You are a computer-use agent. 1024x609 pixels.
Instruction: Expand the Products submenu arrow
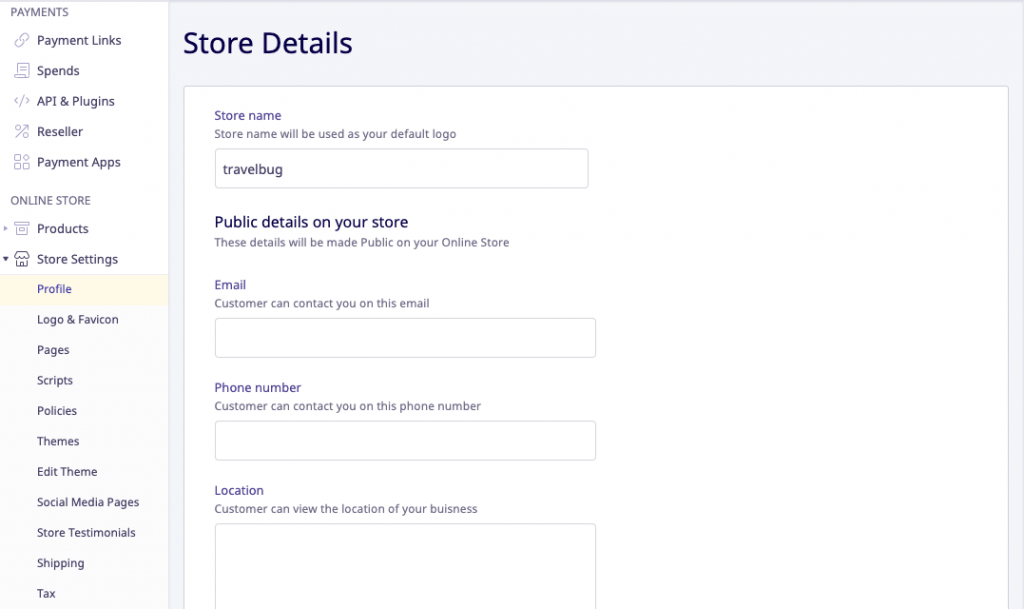(6, 229)
